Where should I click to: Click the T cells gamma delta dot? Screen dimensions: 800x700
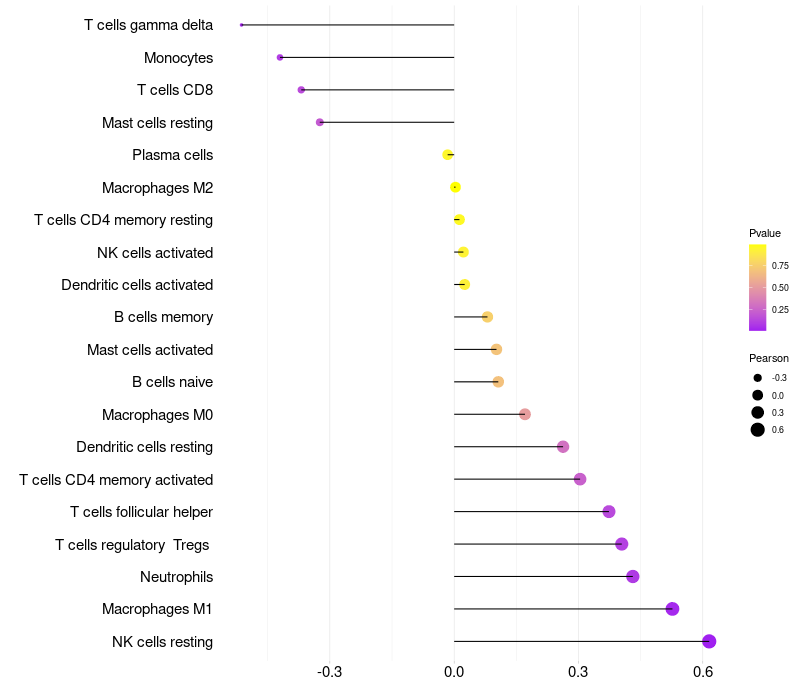coord(242,25)
